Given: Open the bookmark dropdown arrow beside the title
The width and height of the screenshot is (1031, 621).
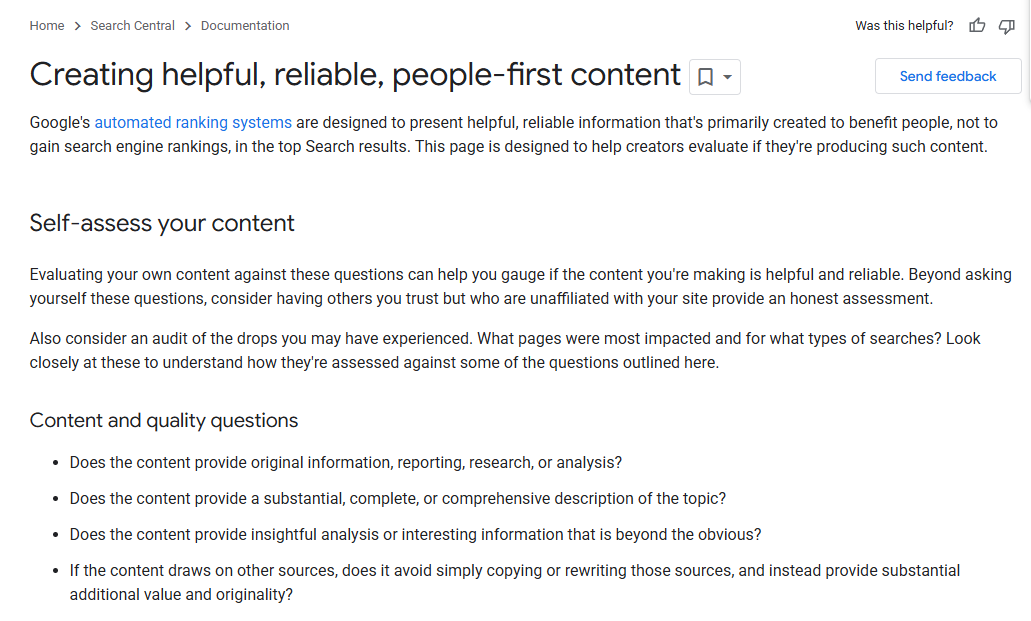Looking at the screenshot, I should tap(727, 77).
